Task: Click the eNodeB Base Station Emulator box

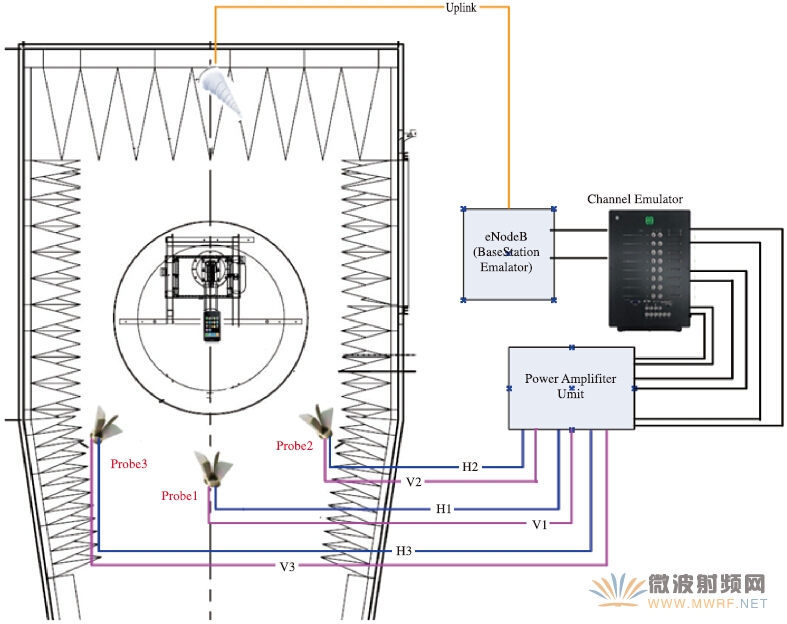Action: click(508, 255)
